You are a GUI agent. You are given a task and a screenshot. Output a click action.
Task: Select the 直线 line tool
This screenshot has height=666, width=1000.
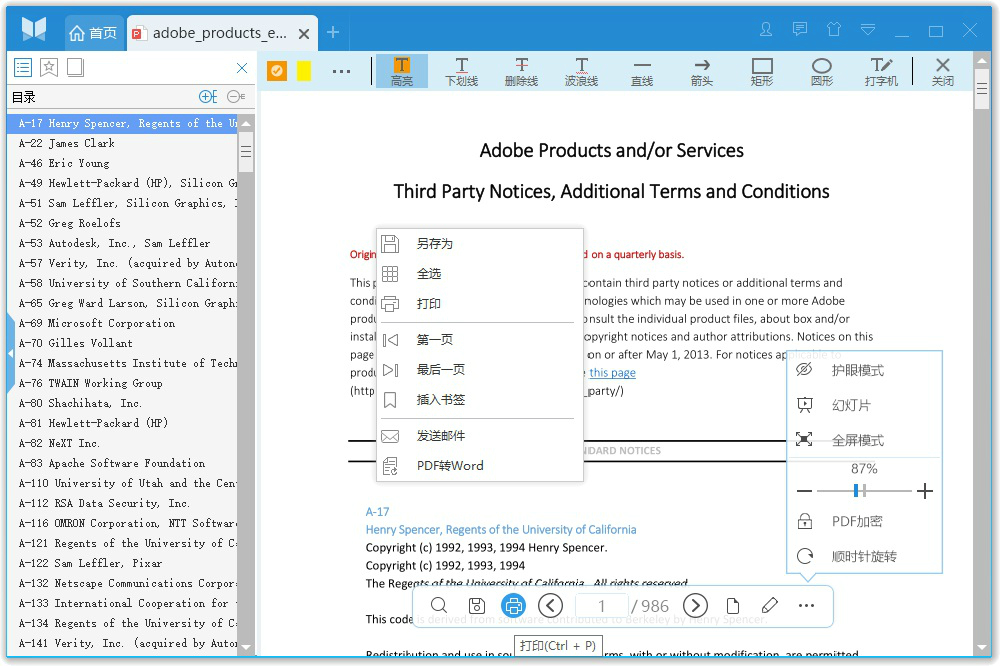pos(642,71)
